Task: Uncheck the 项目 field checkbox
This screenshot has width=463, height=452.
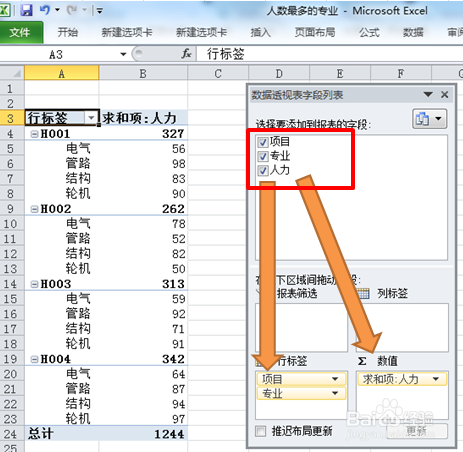Action: pos(263,142)
